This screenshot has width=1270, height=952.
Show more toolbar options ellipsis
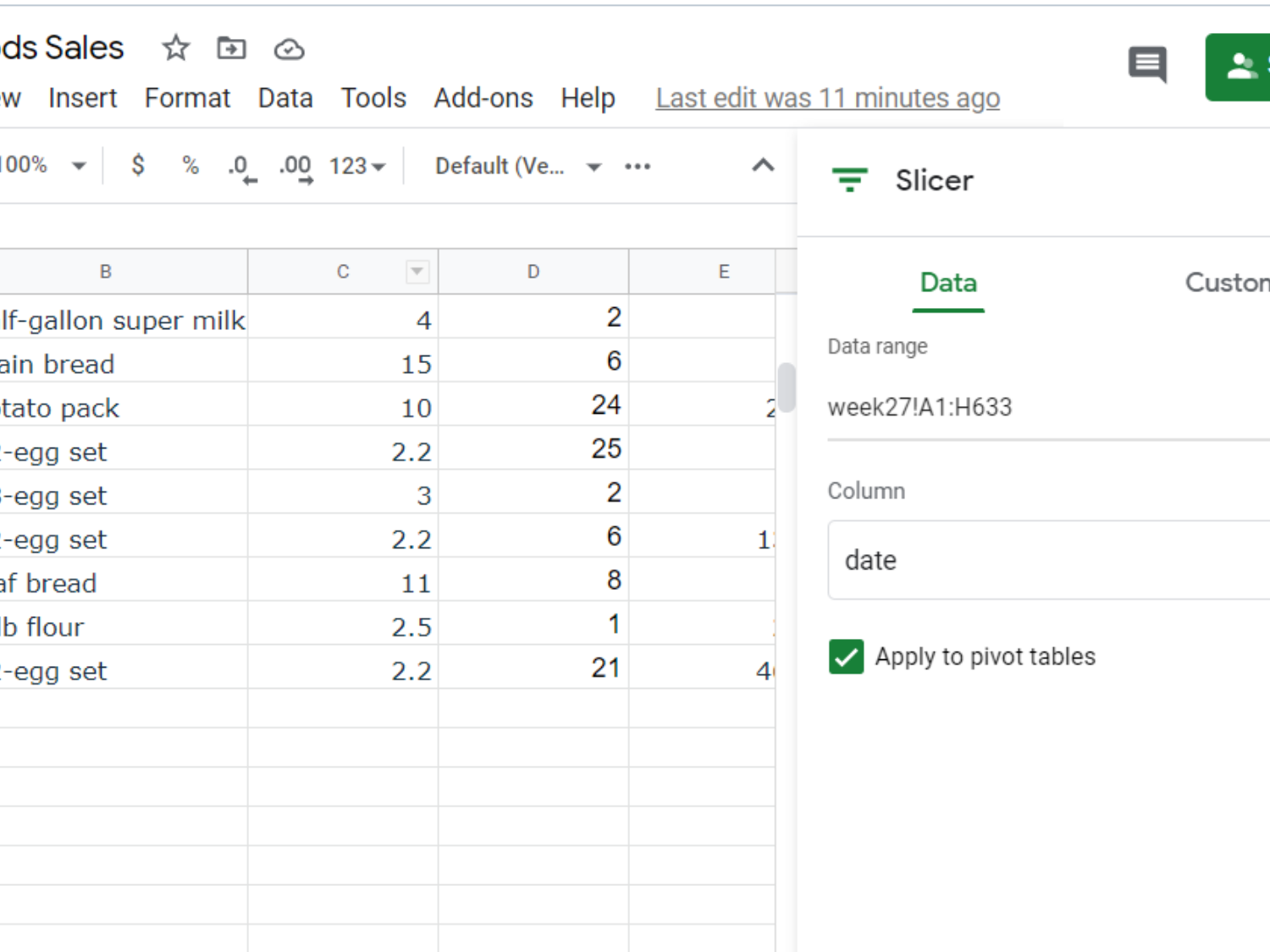tap(638, 166)
